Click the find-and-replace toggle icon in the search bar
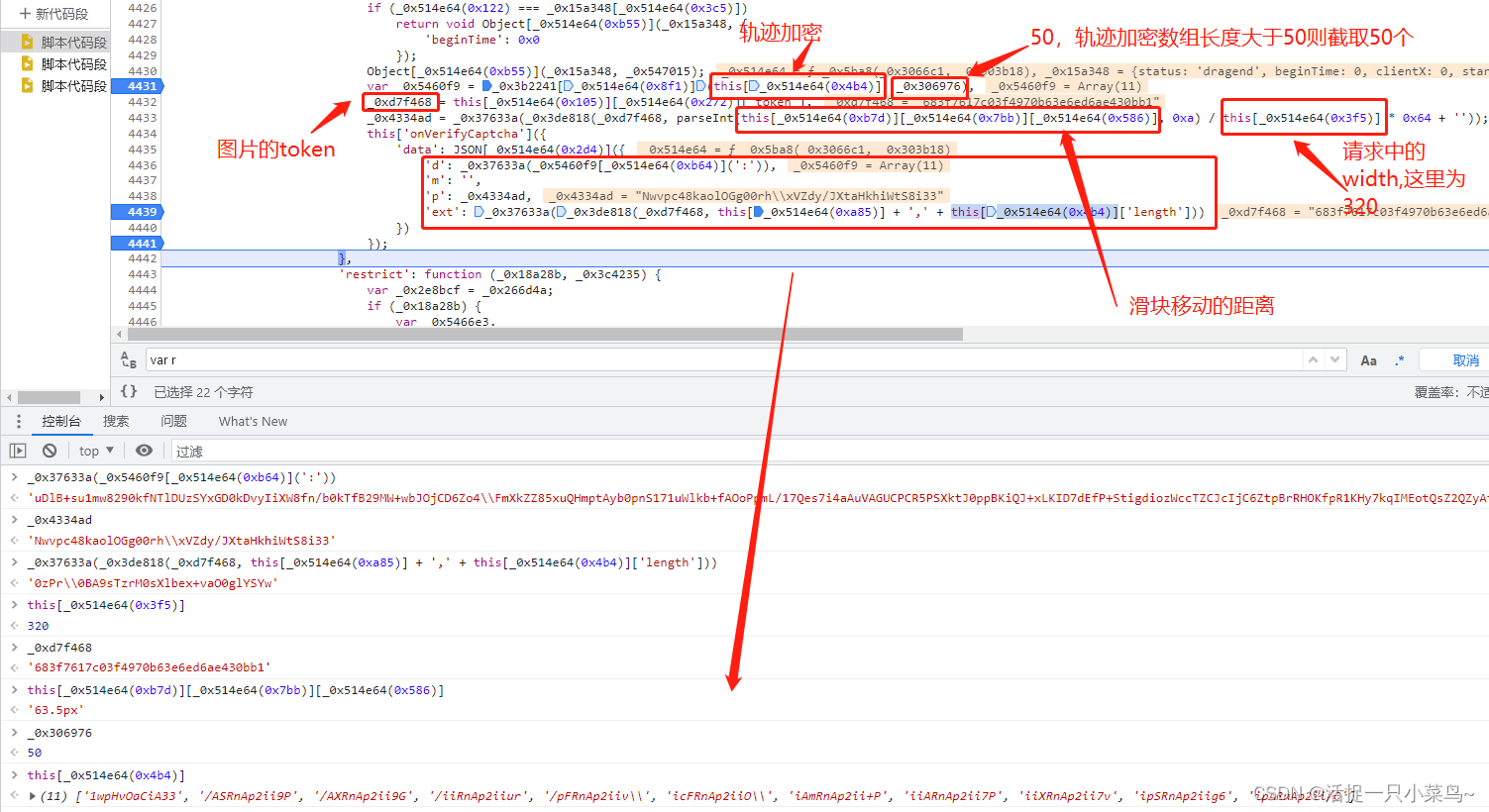The width and height of the screenshot is (1489, 812). click(129, 360)
